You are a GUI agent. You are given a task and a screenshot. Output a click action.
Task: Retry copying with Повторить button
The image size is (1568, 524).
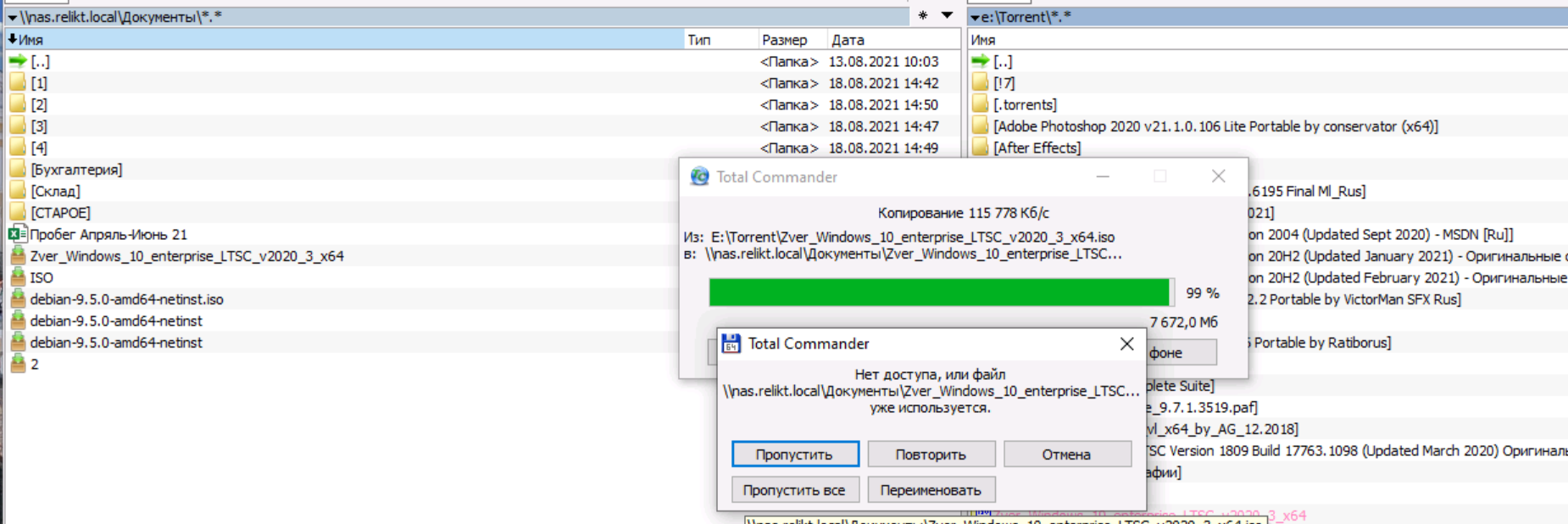click(x=931, y=454)
